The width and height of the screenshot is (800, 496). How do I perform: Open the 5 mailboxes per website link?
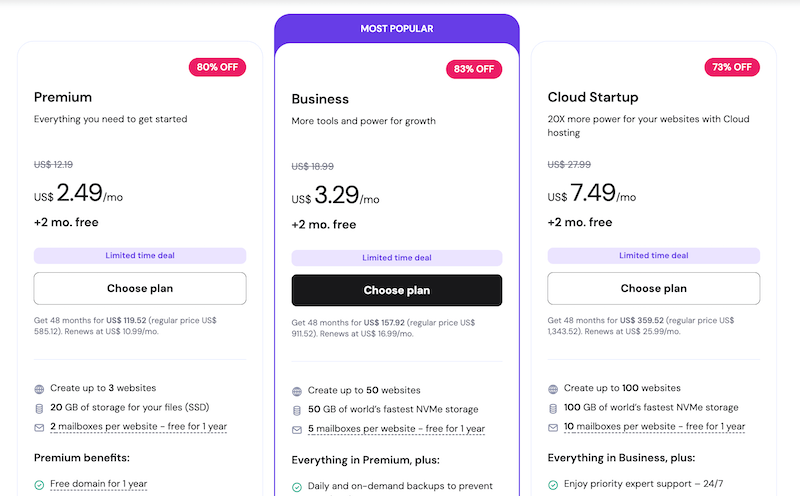(395, 429)
